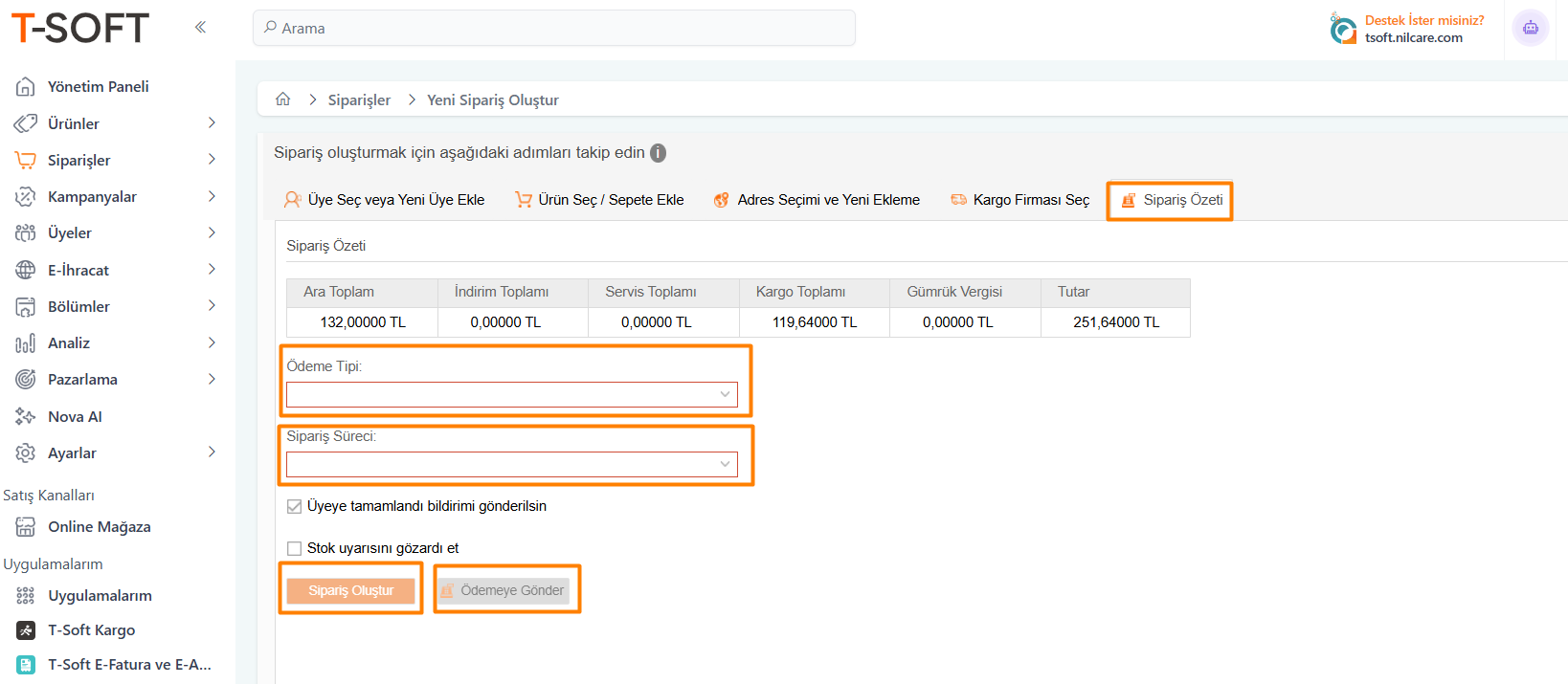Image resolution: width=1568 pixels, height=684 pixels.
Task: Open Nova AI sidebar item
Action: coord(75,416)
